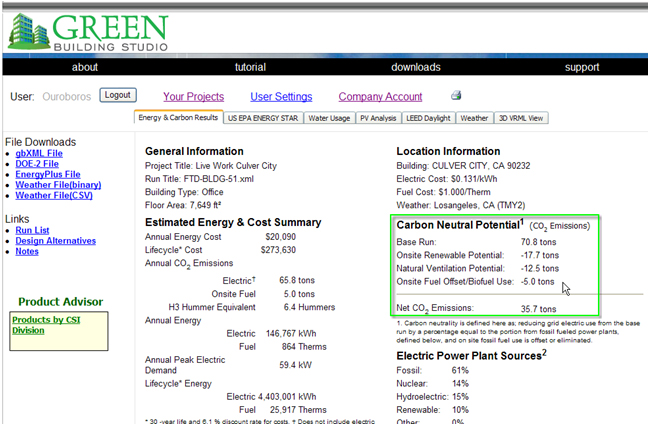Click Run Title FTD-BLDG-51.xml text

199,179
